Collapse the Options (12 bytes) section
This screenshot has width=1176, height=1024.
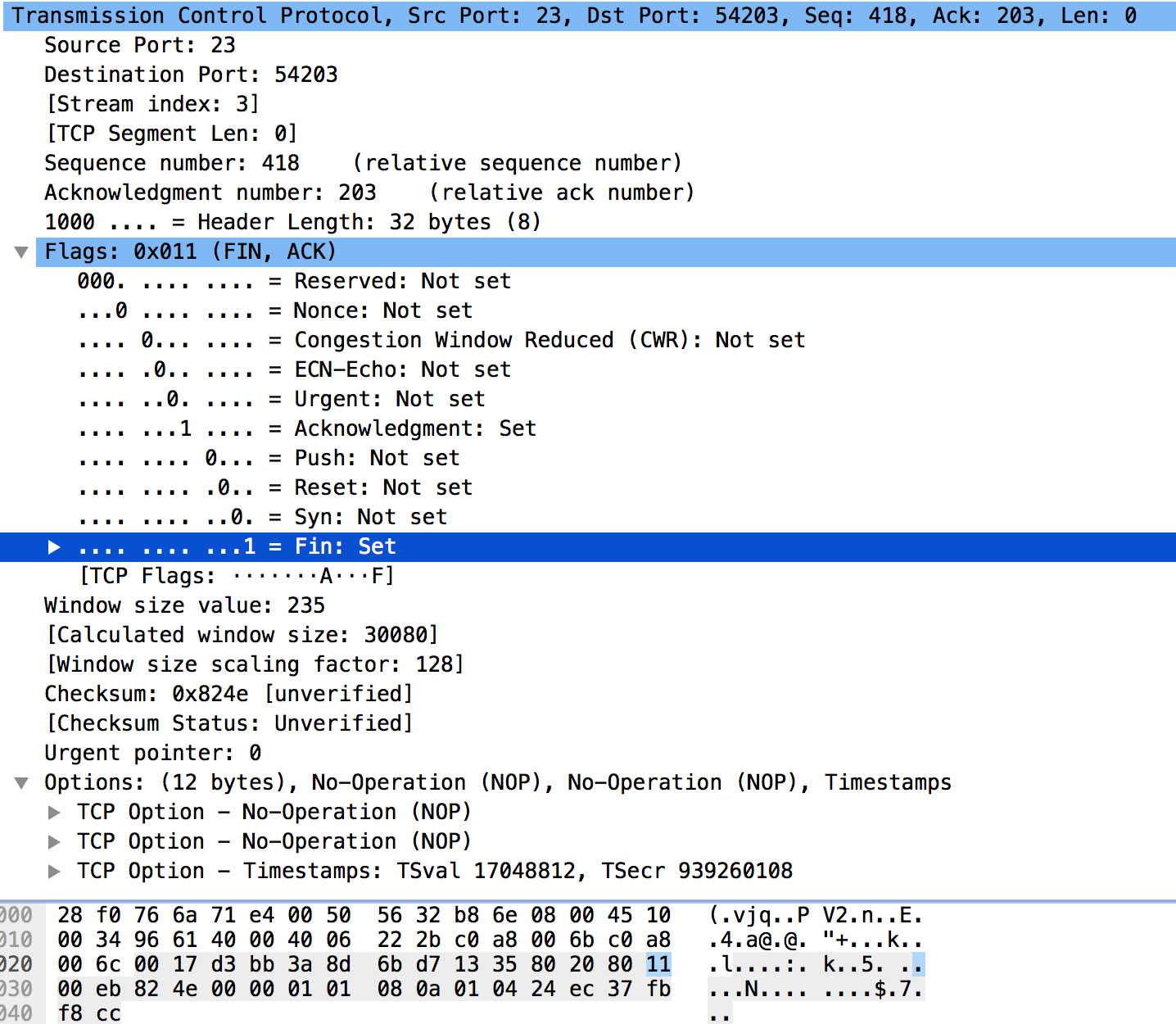point(21,782)
